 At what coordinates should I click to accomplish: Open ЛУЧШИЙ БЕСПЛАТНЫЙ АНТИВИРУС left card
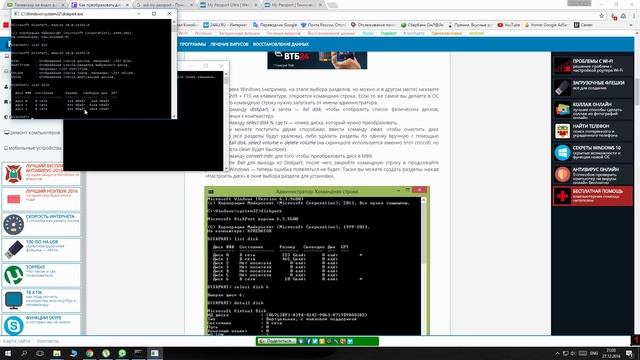click(x=41, y=173)
